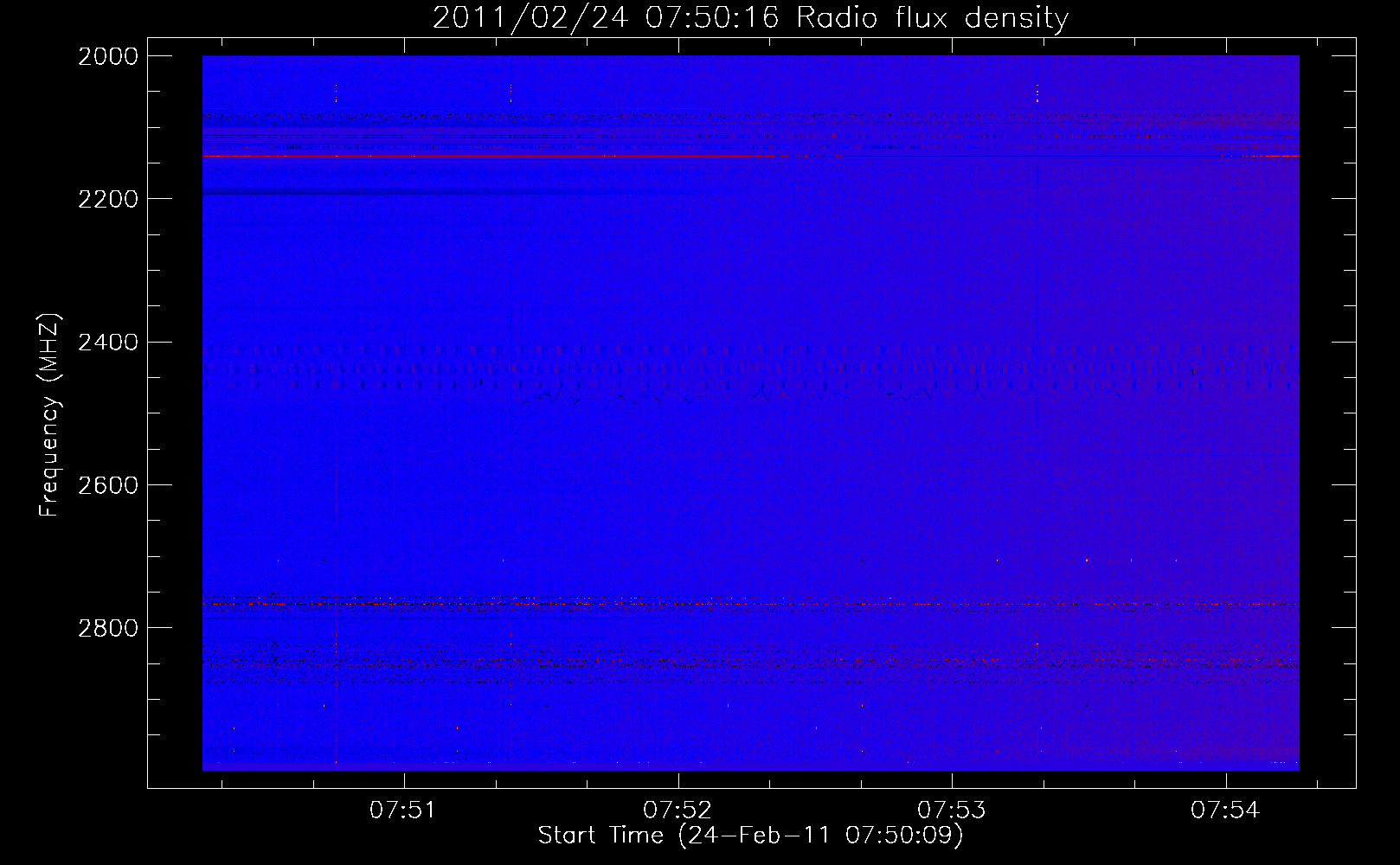1400x865 pixels.
Task: Click the 07:51 time tick label
Action: 402,811
